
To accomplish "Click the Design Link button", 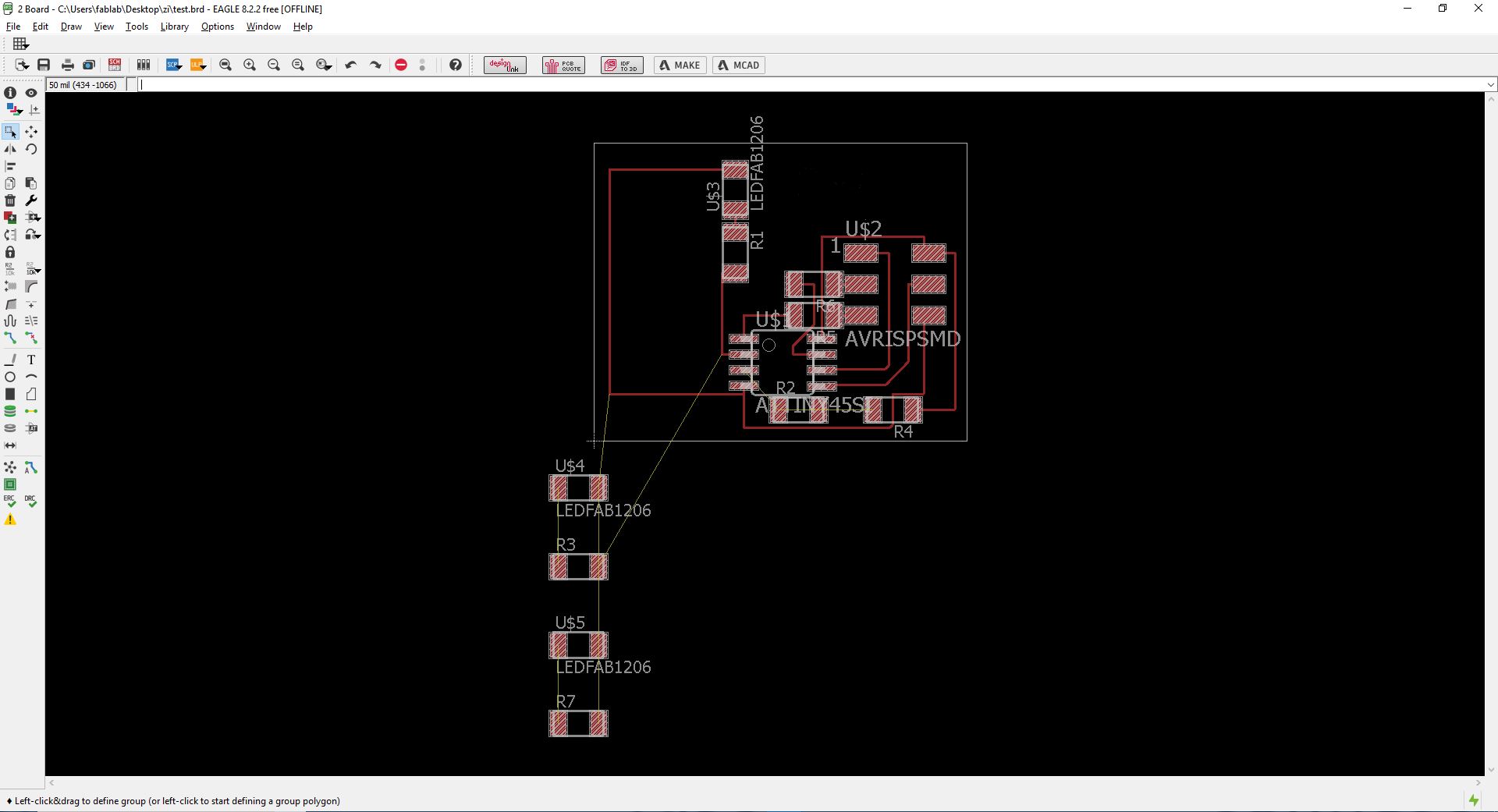I will coord(505,66).
